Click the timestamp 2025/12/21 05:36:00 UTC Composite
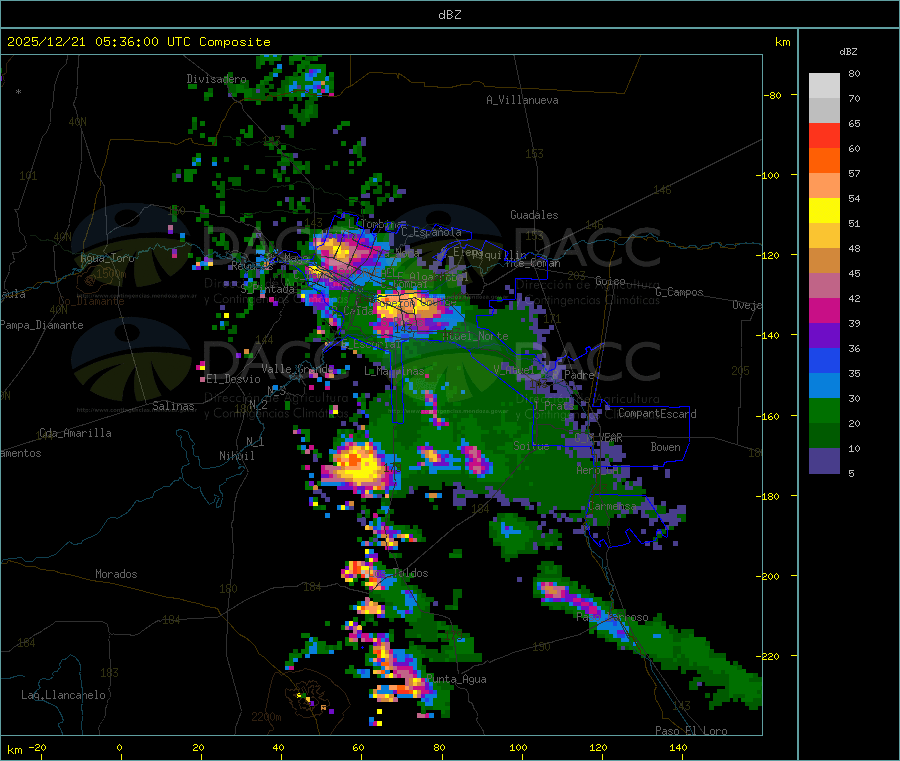900x761 pixels. pyautogui.click(x=138, y=42)
